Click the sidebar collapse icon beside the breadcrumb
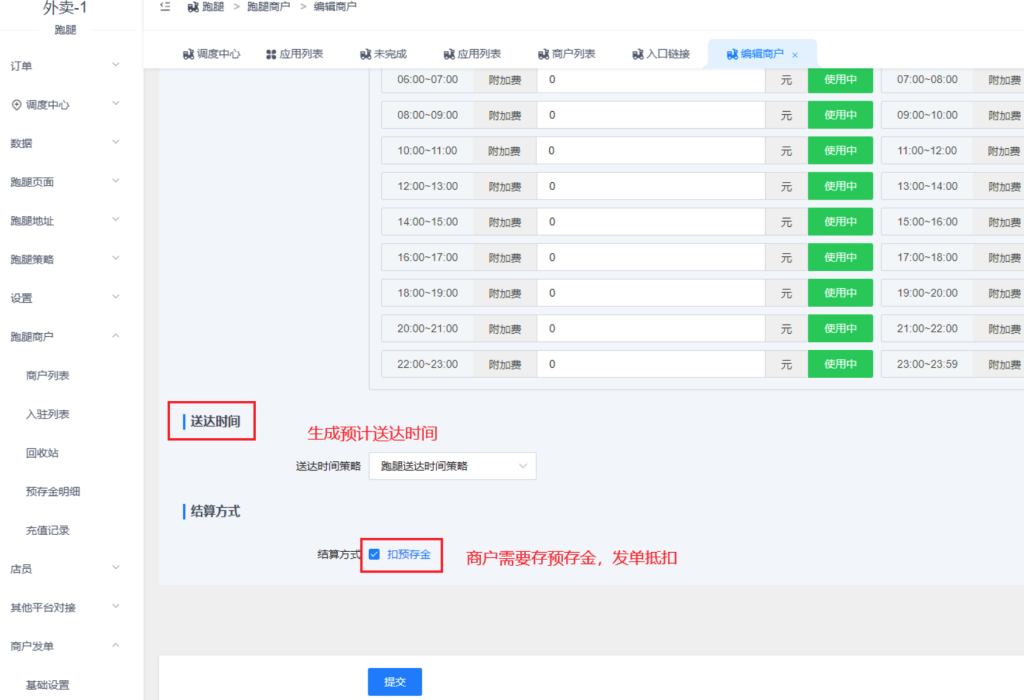 [x=165, y=7]
